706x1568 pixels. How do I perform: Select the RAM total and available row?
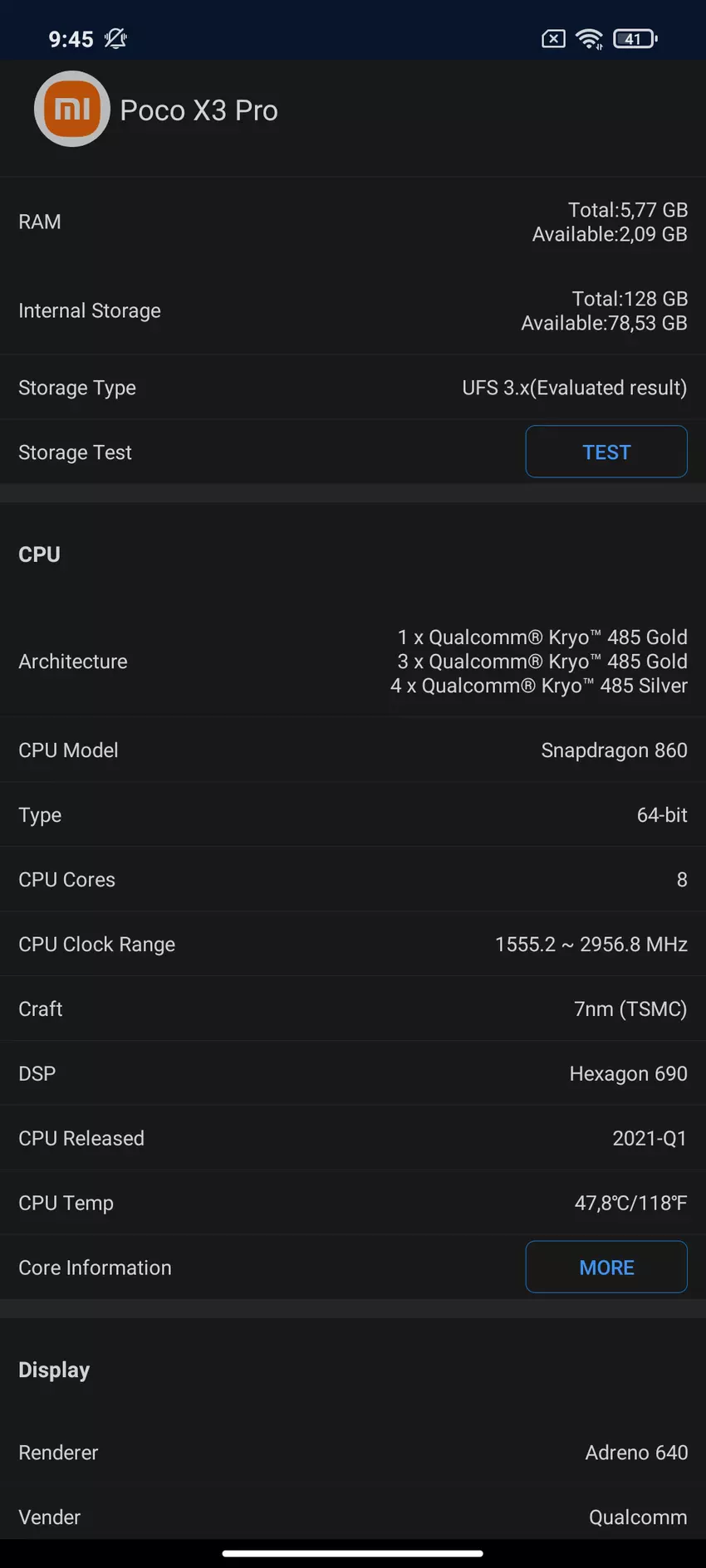353,222
